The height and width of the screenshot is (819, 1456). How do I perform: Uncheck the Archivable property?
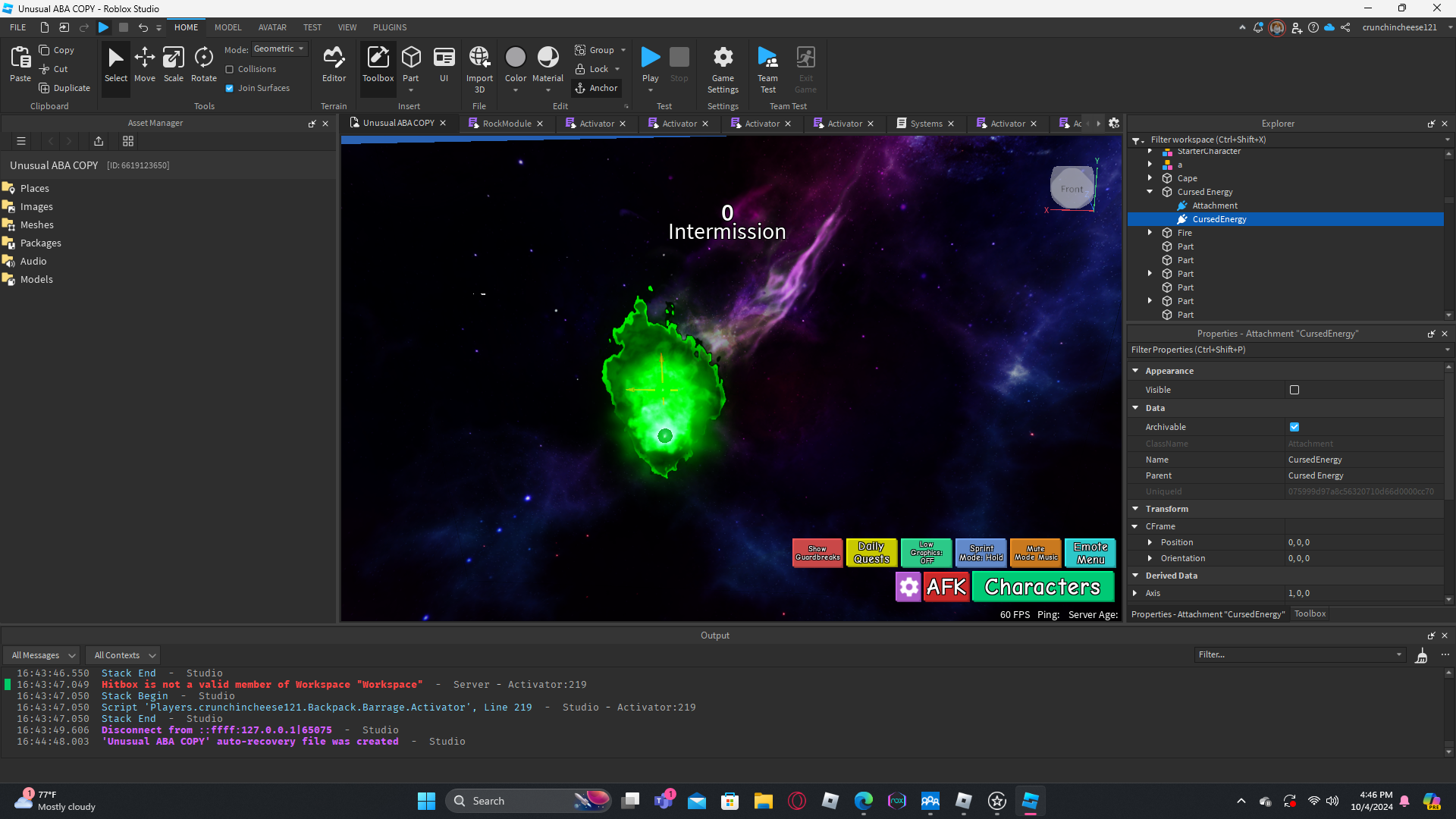1294,427
